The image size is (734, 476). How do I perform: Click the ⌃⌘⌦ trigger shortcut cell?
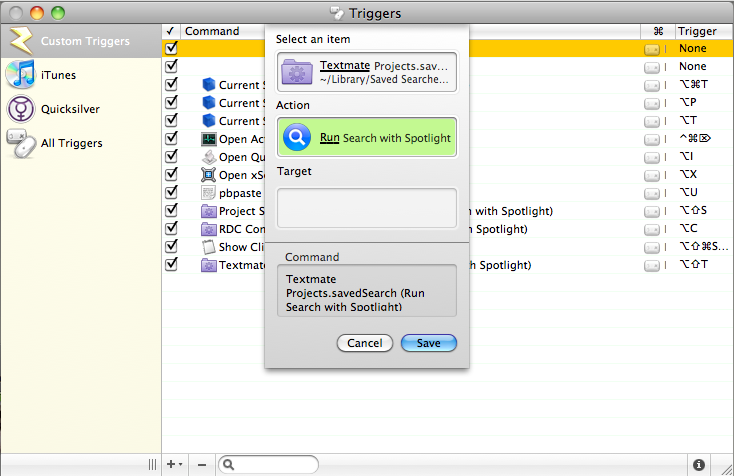[695, 138]
